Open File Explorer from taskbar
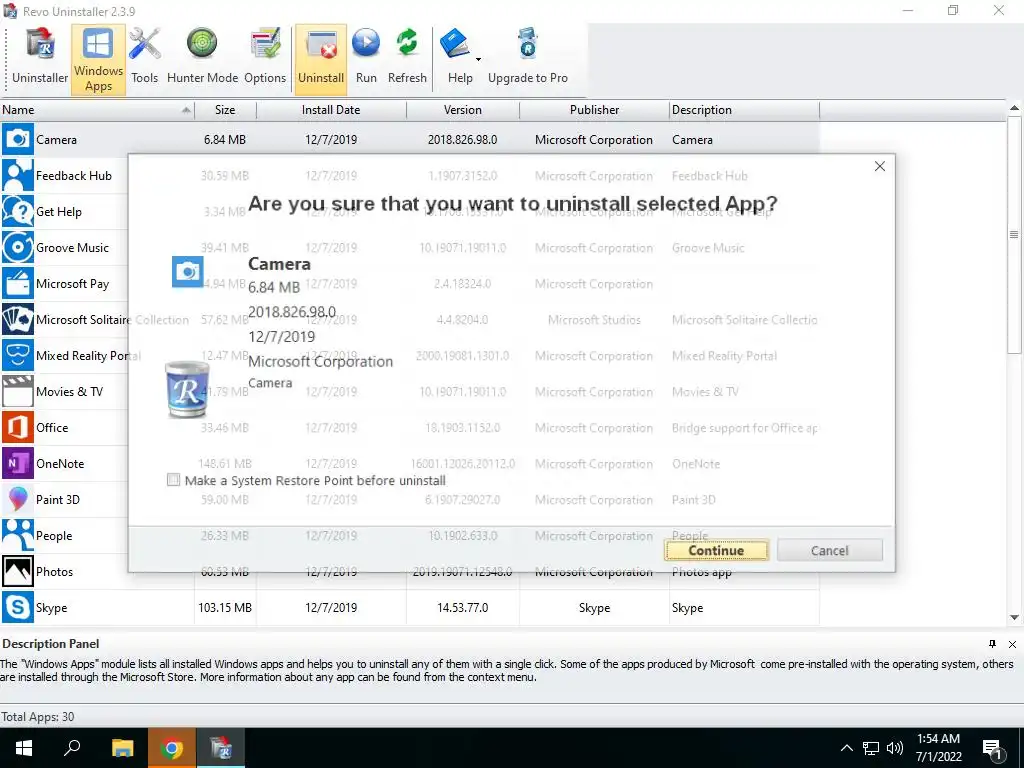Screen dimensions: 1024x768 pos(122,748)
